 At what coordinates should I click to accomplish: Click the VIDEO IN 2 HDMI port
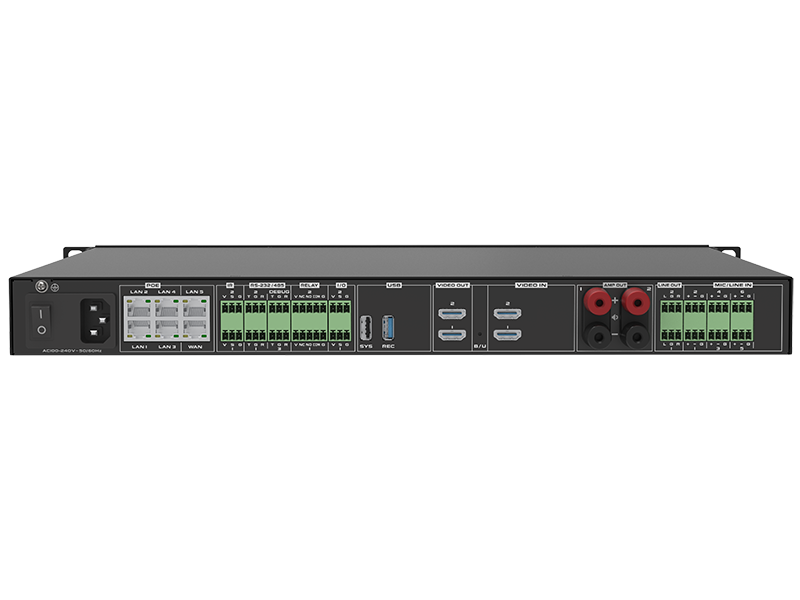coord(507,313)
